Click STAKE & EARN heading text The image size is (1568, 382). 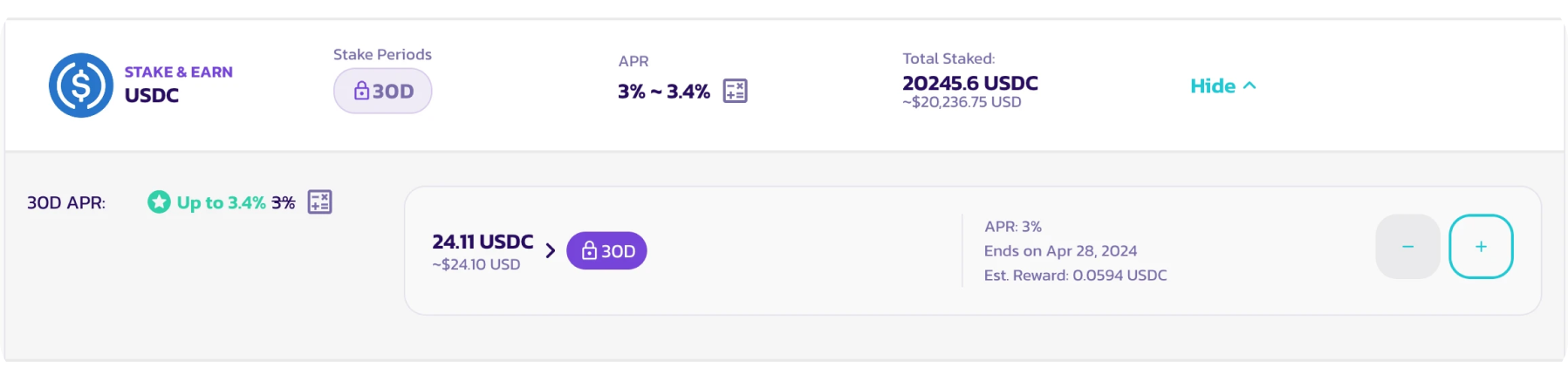[x=179, y=72]
